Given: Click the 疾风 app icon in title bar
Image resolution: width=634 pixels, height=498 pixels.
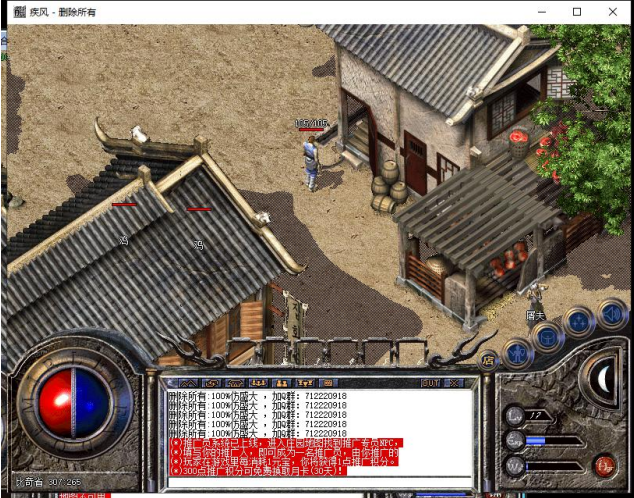Looking at the screenshot, I should (19, 12).
